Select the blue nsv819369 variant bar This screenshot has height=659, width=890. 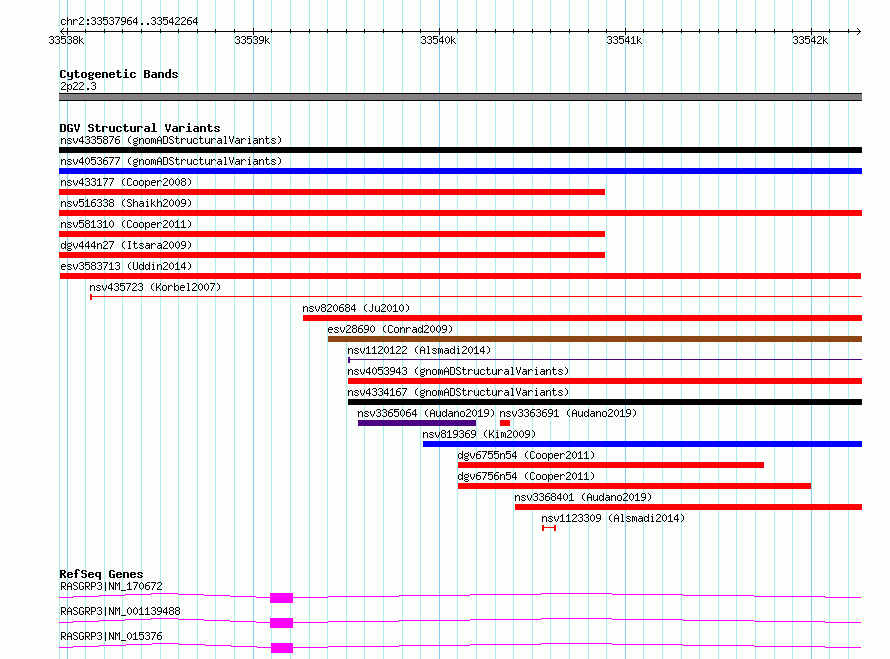[x=642, y=444]
